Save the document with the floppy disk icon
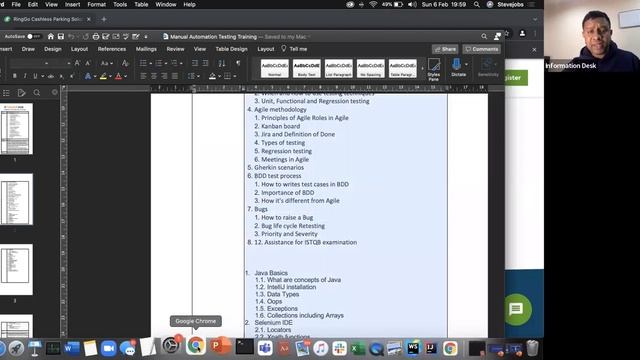 [61, 36]
